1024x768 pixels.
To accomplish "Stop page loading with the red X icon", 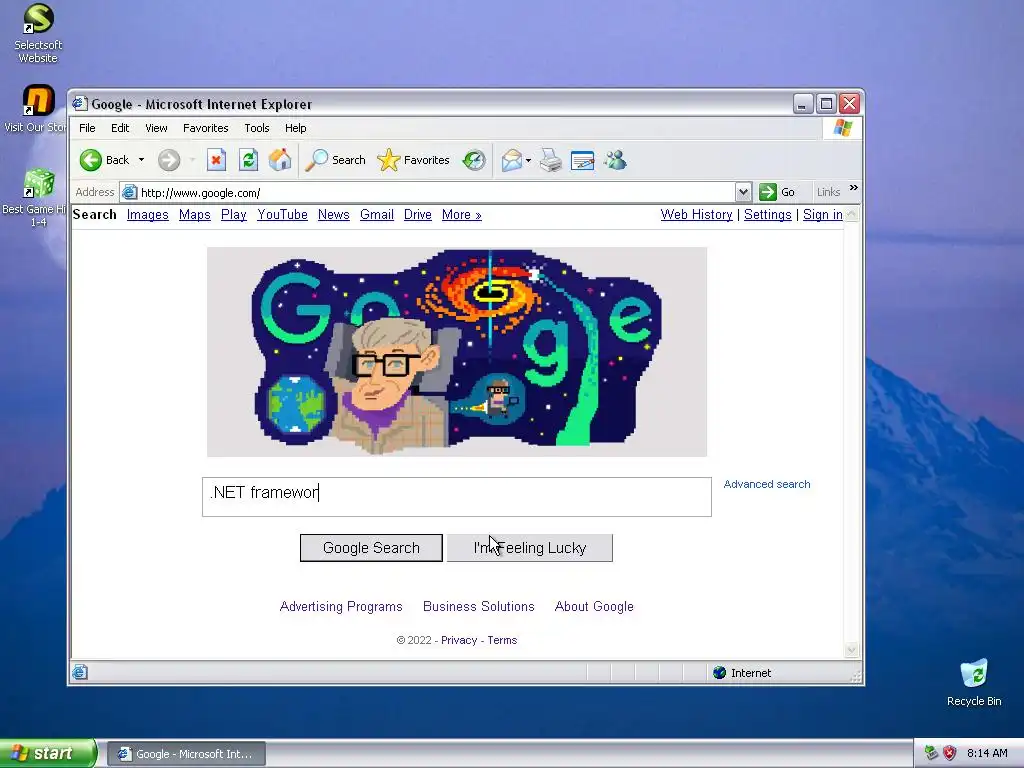I will [x=216, y=160].
